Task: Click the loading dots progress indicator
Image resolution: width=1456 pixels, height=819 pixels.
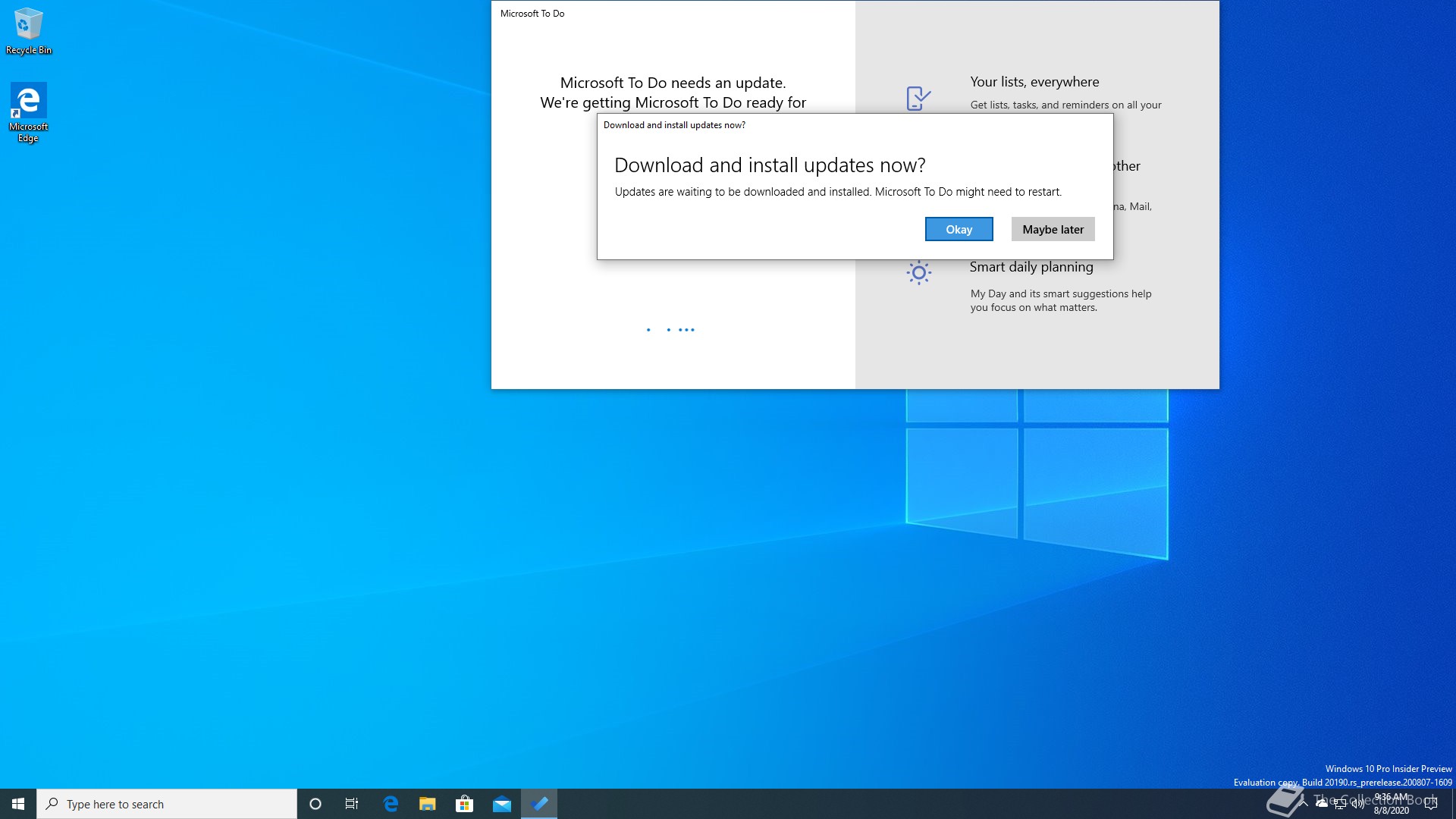Action: point(670,330)
